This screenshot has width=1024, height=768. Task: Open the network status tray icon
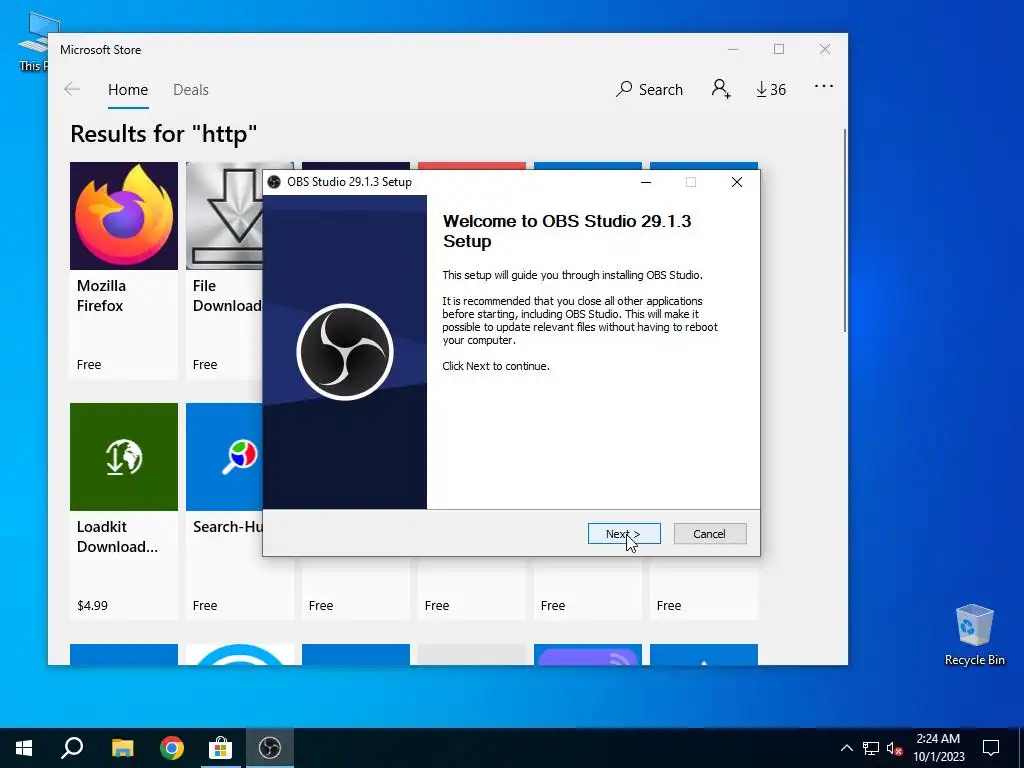pos(871,748)
